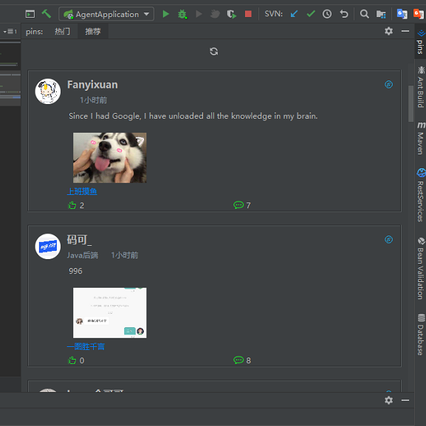Open the bottom panel gear options
Viewport: 426px width, 426px height.
point(389,400)
